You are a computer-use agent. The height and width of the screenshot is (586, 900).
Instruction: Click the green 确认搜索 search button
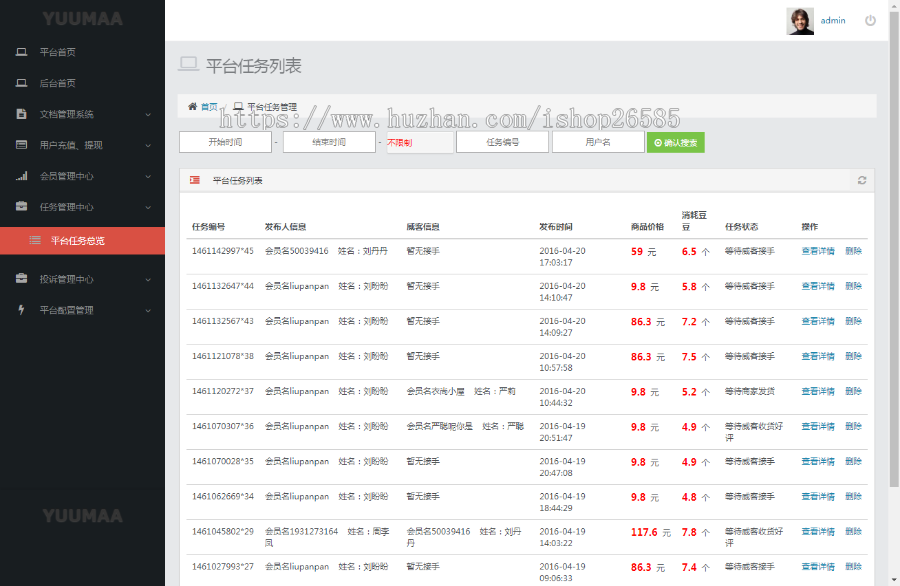coord(675,141)
